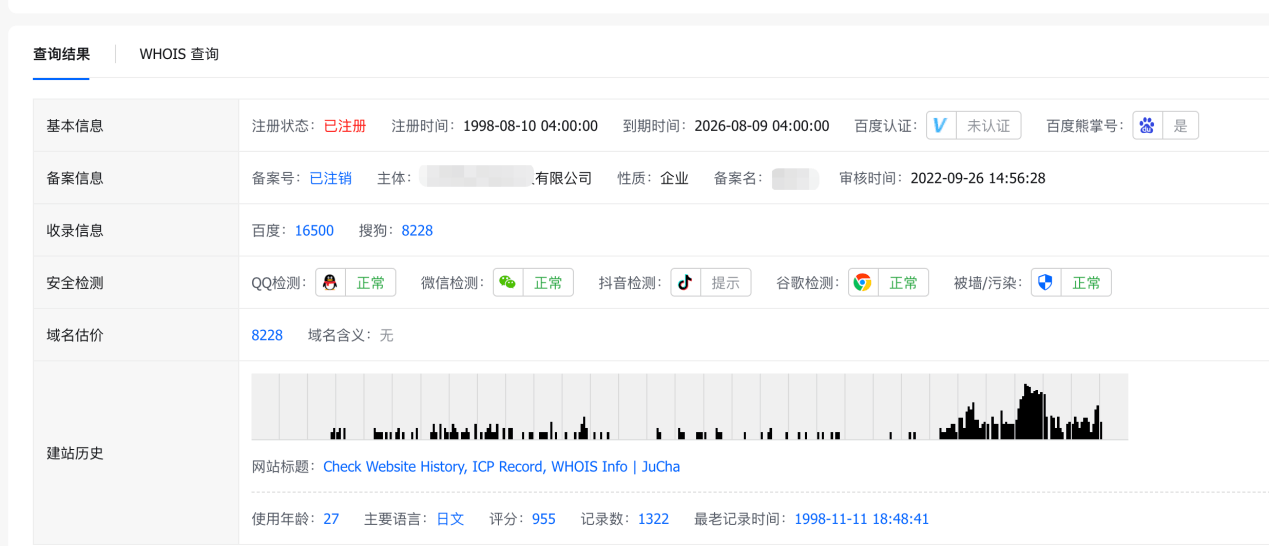
Task: Click the WeChat detection icon
Action: (508, 283)
